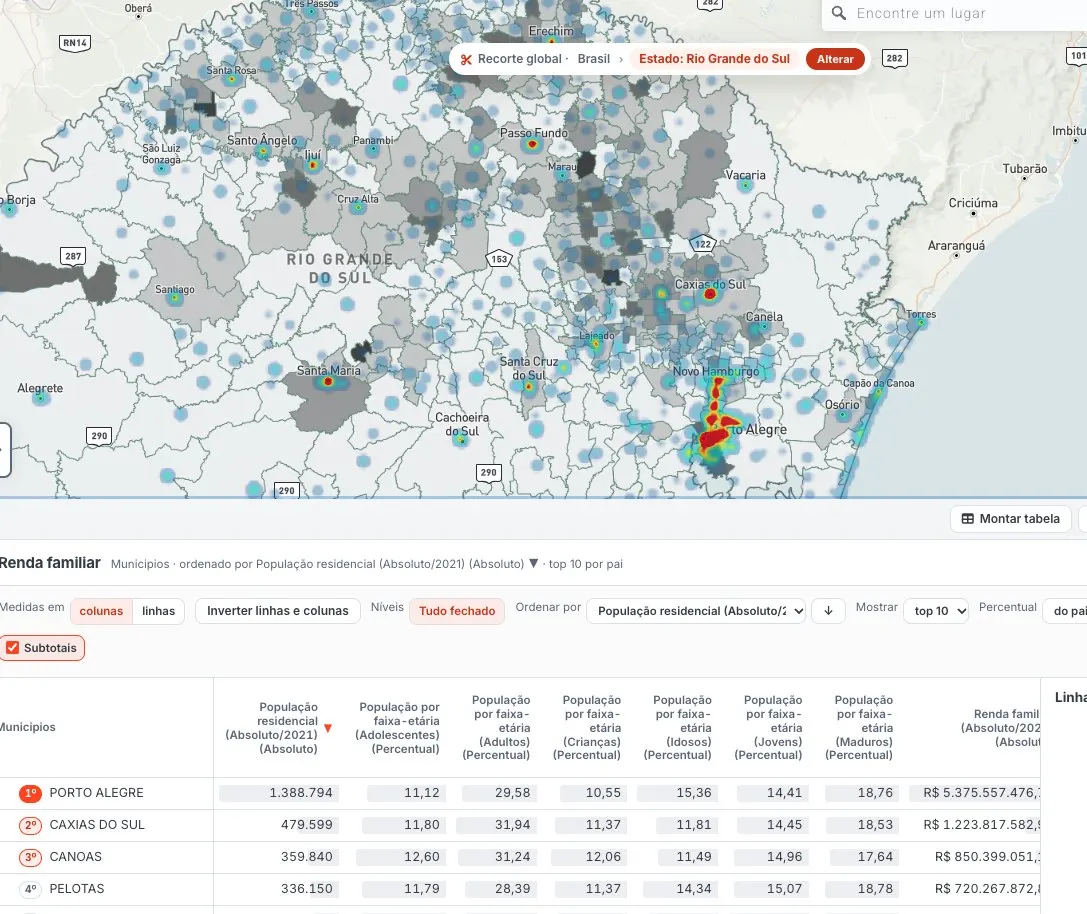1087x914 pixels.
Task: Click red sort triangle in População residencial column
Action: (x=328, y=728)
